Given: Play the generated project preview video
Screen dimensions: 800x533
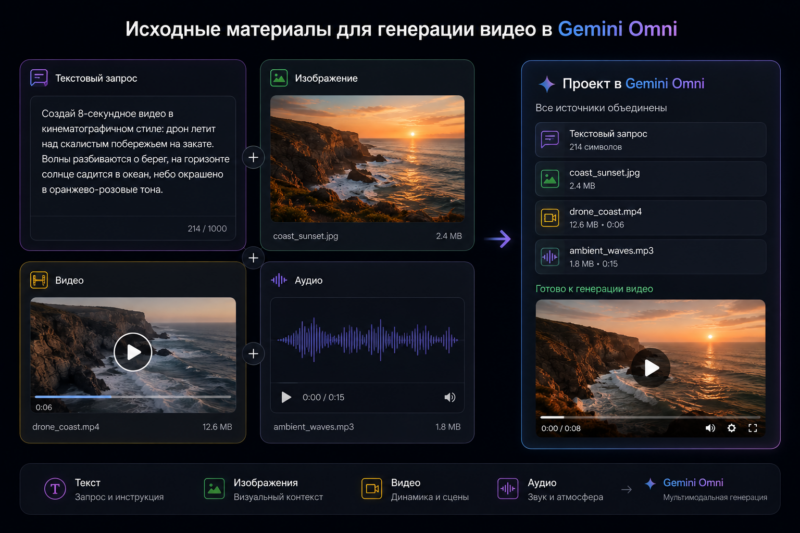Looking at the screenshot, I should pyautogui.click(x=651, y=368).
